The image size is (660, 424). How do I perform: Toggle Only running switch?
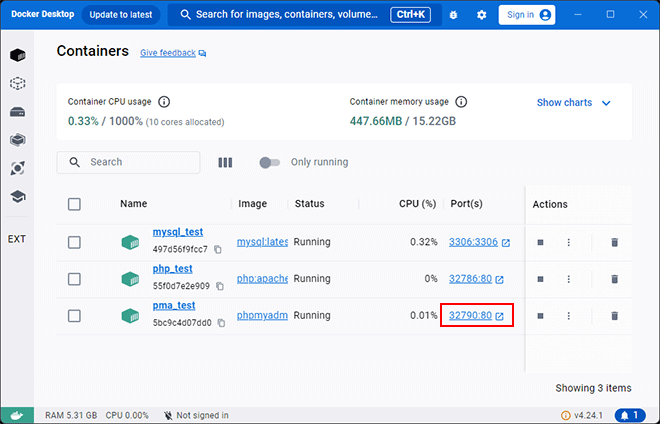(269, 163)
